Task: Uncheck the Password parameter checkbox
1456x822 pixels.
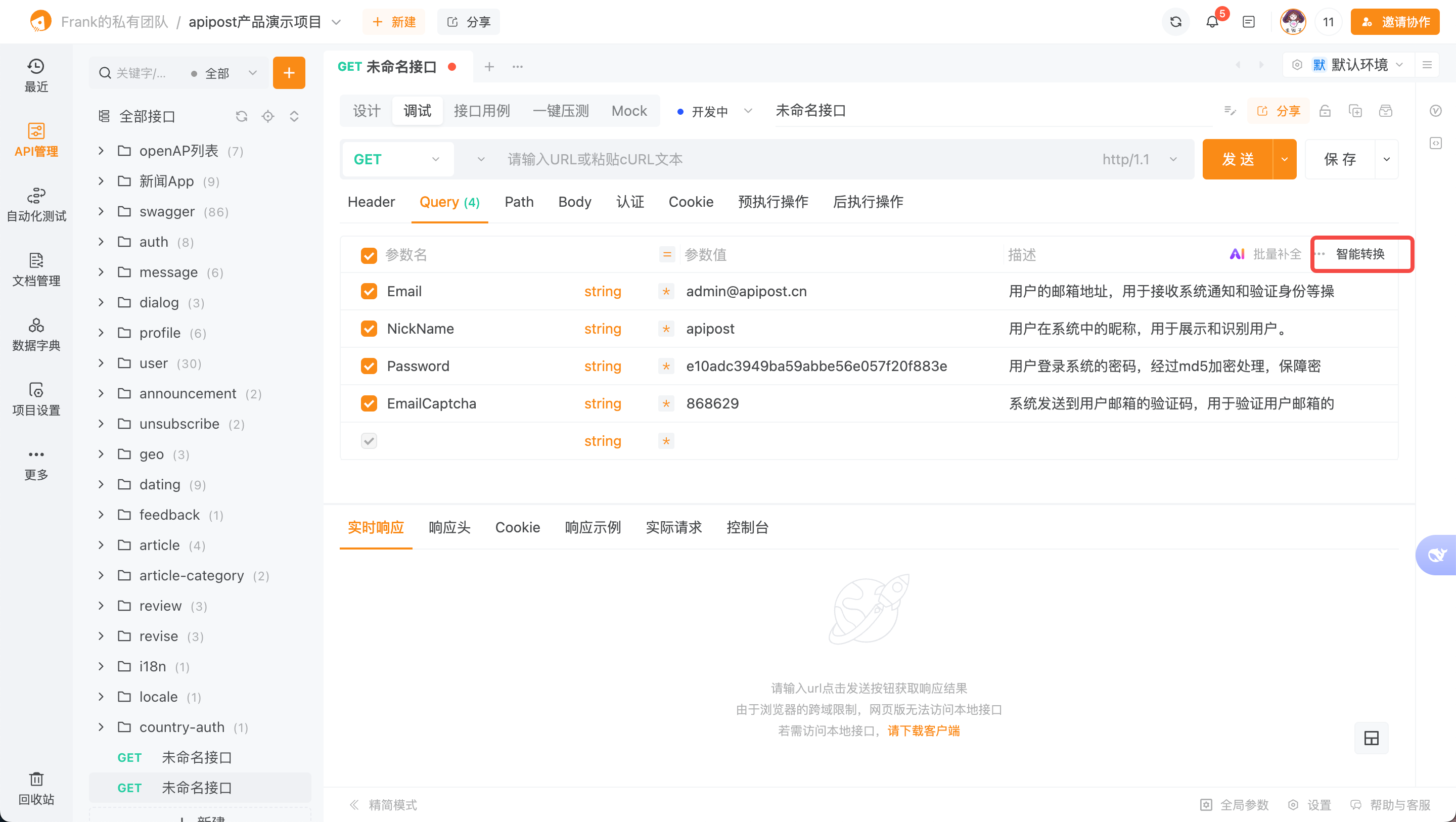Action: (x=369, y=366)
